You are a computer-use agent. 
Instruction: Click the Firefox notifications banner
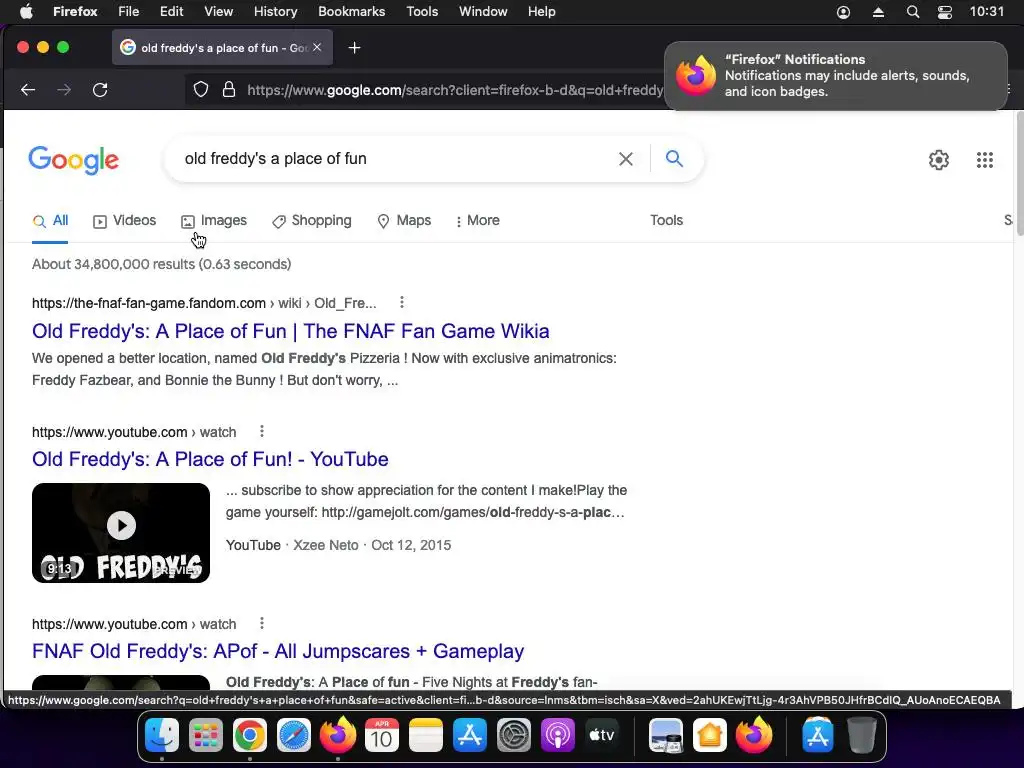[836, 76]
